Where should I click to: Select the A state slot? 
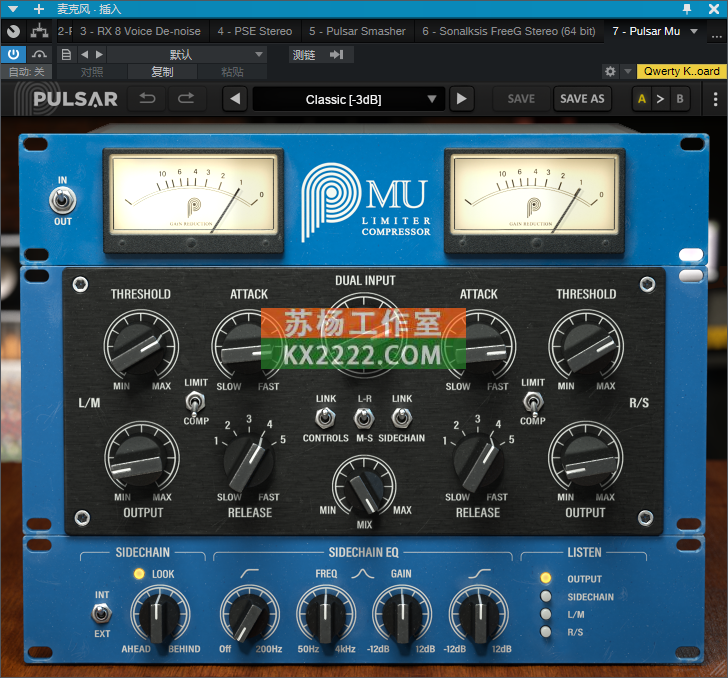tap(642, 98)
